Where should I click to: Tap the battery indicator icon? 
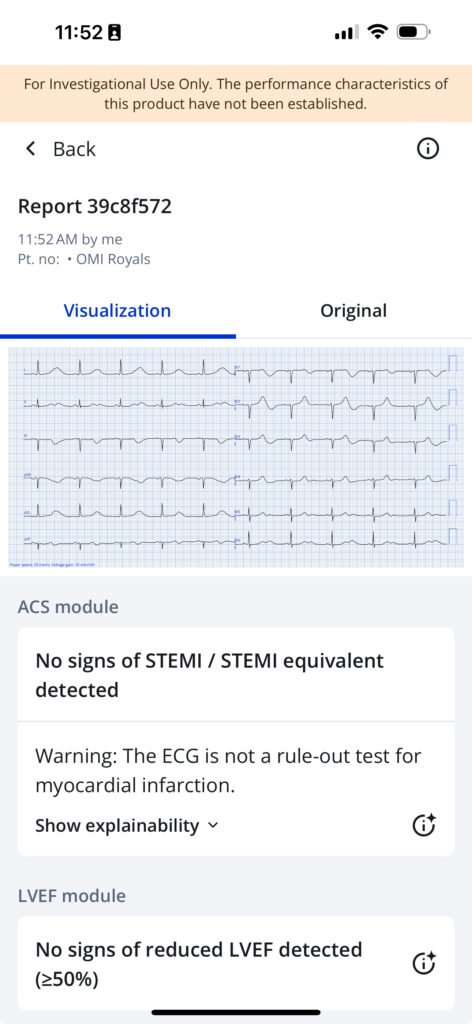[414, 31]
